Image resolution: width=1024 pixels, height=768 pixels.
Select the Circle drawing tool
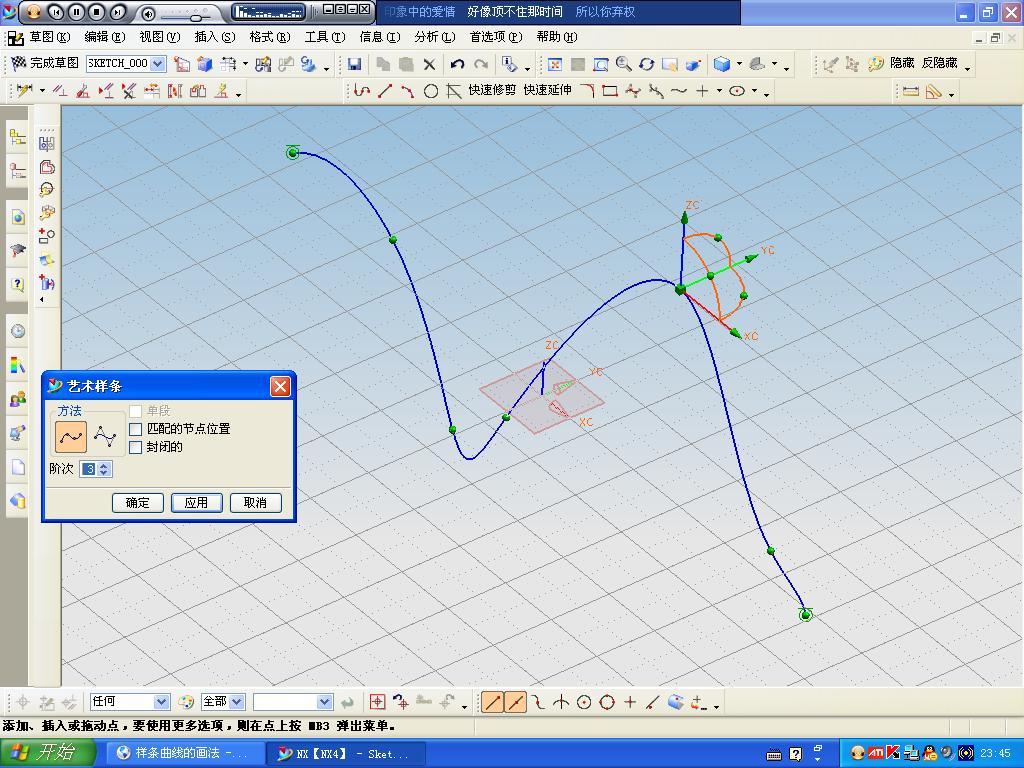click(430, 91)
